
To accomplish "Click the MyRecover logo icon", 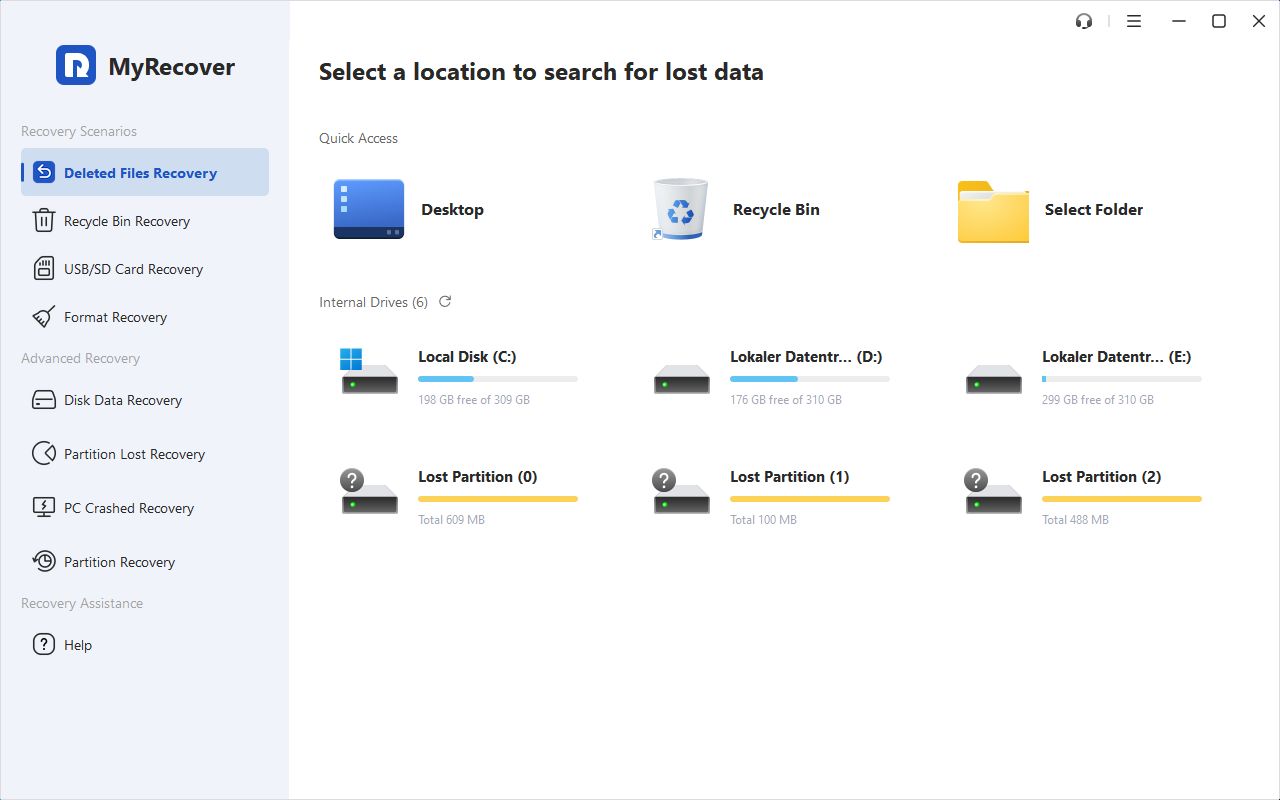I will click(76, 66).
